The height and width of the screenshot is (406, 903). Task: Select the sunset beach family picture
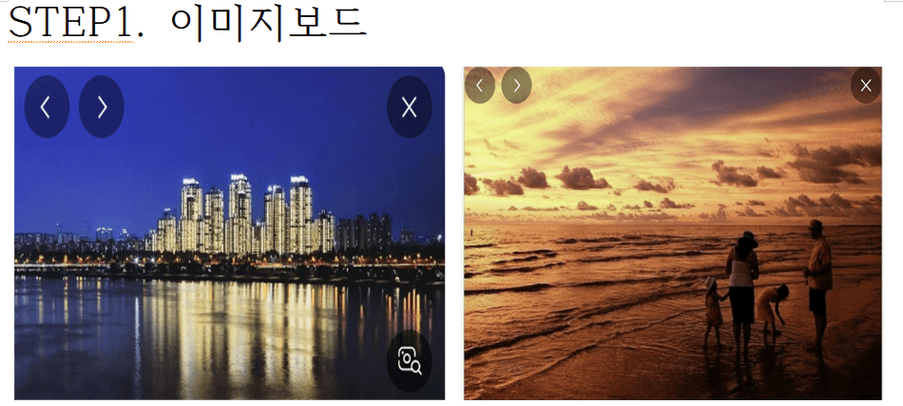click(673, 233)
